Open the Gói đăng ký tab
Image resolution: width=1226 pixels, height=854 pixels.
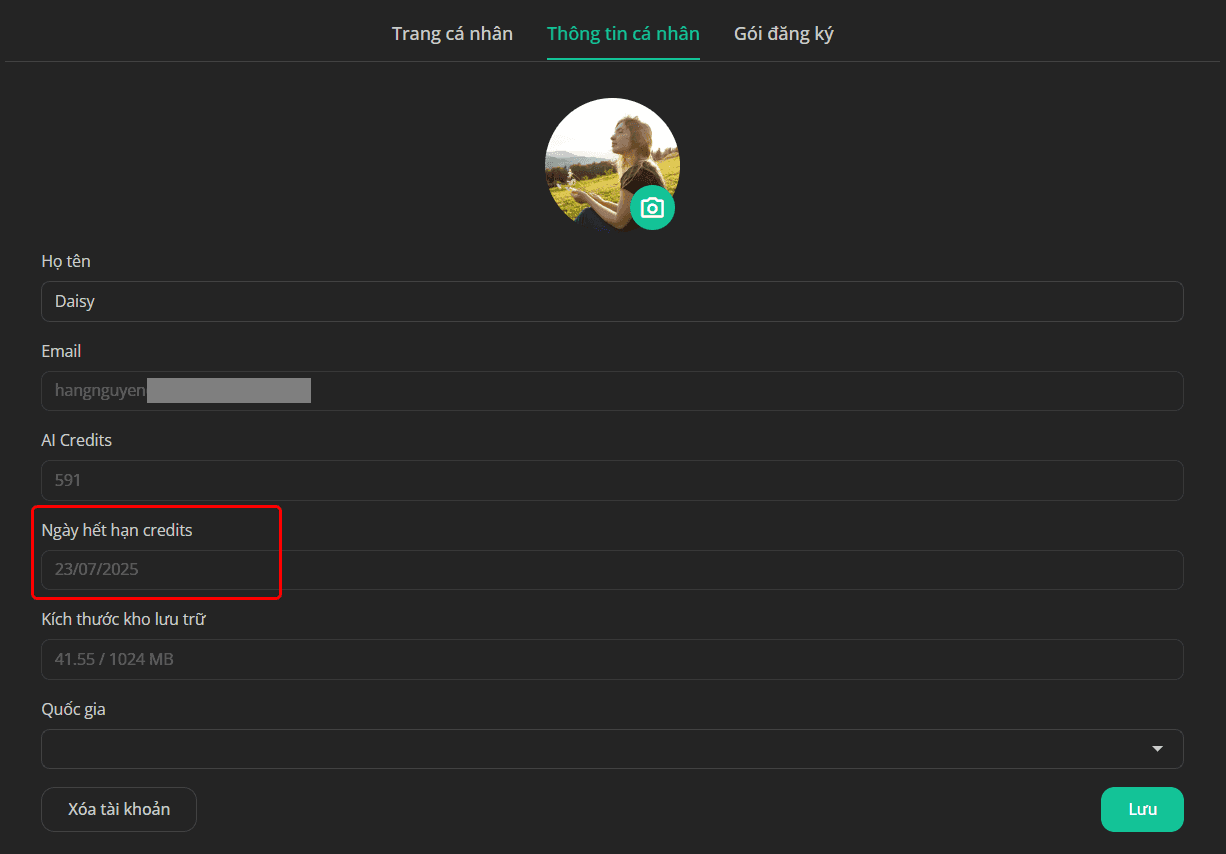[x=784, y=34]
